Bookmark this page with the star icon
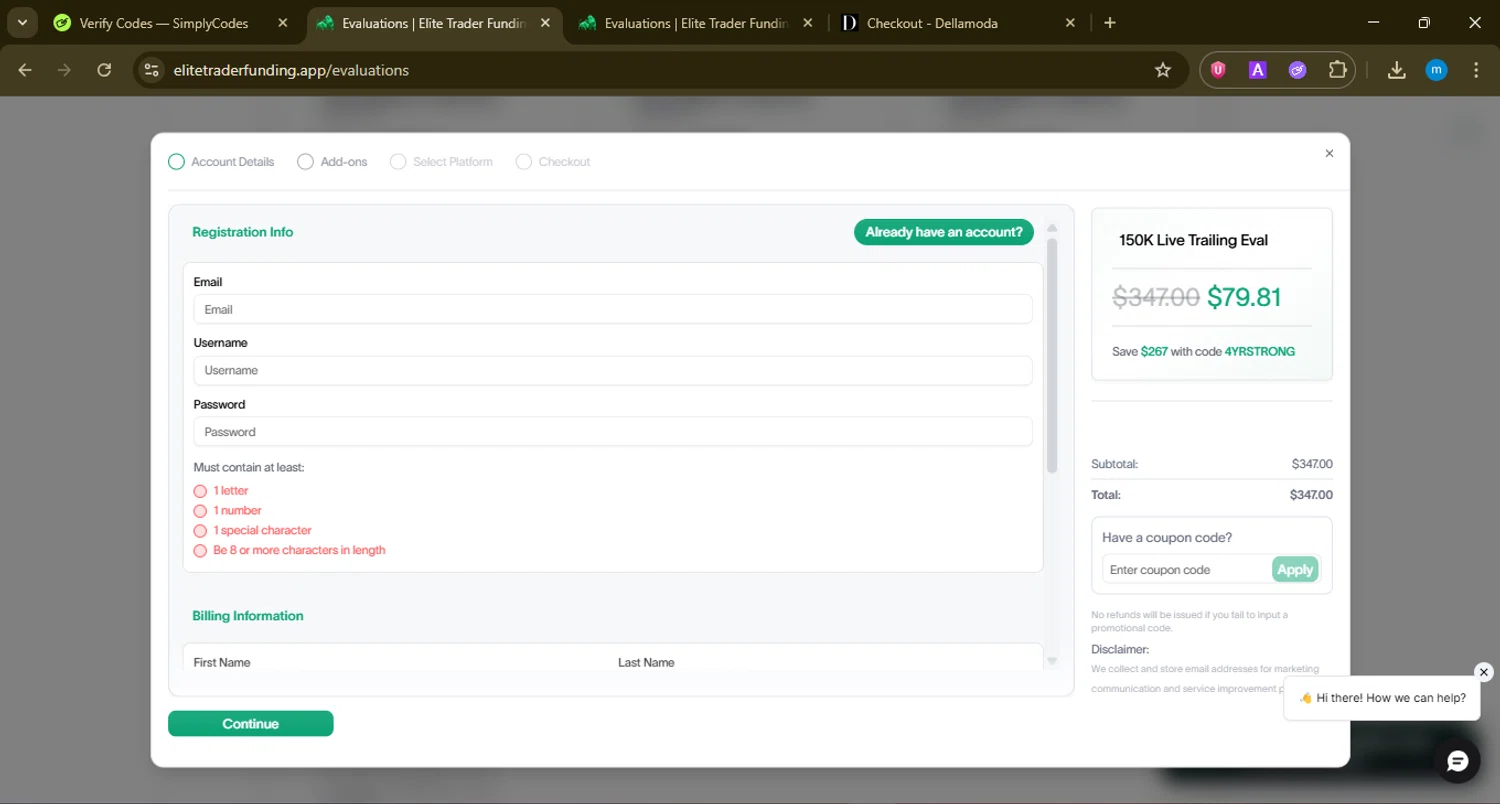 point(1162,70)
